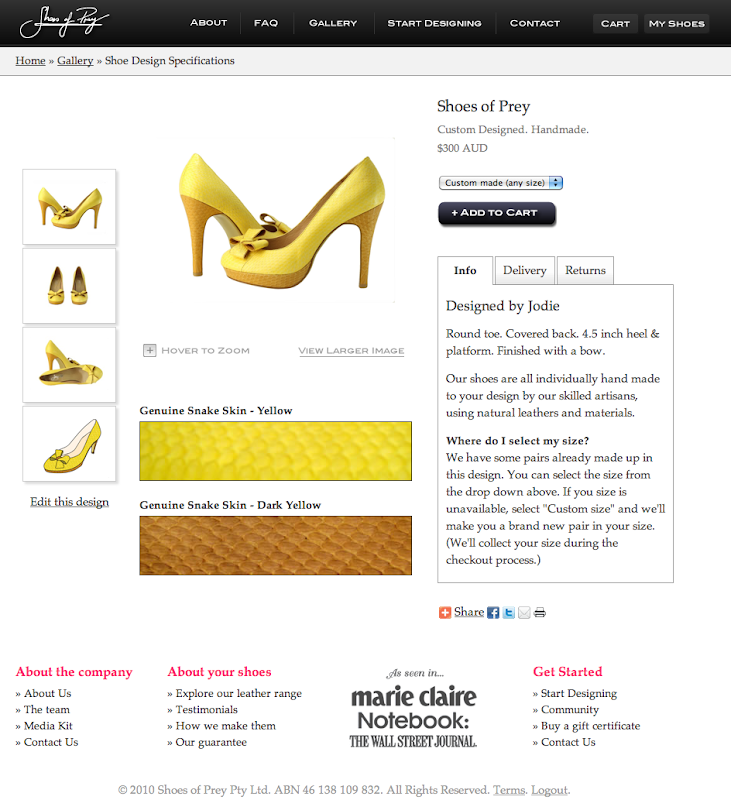Click the Notebook: logo
Screen dimensions: 731x800
413,720
